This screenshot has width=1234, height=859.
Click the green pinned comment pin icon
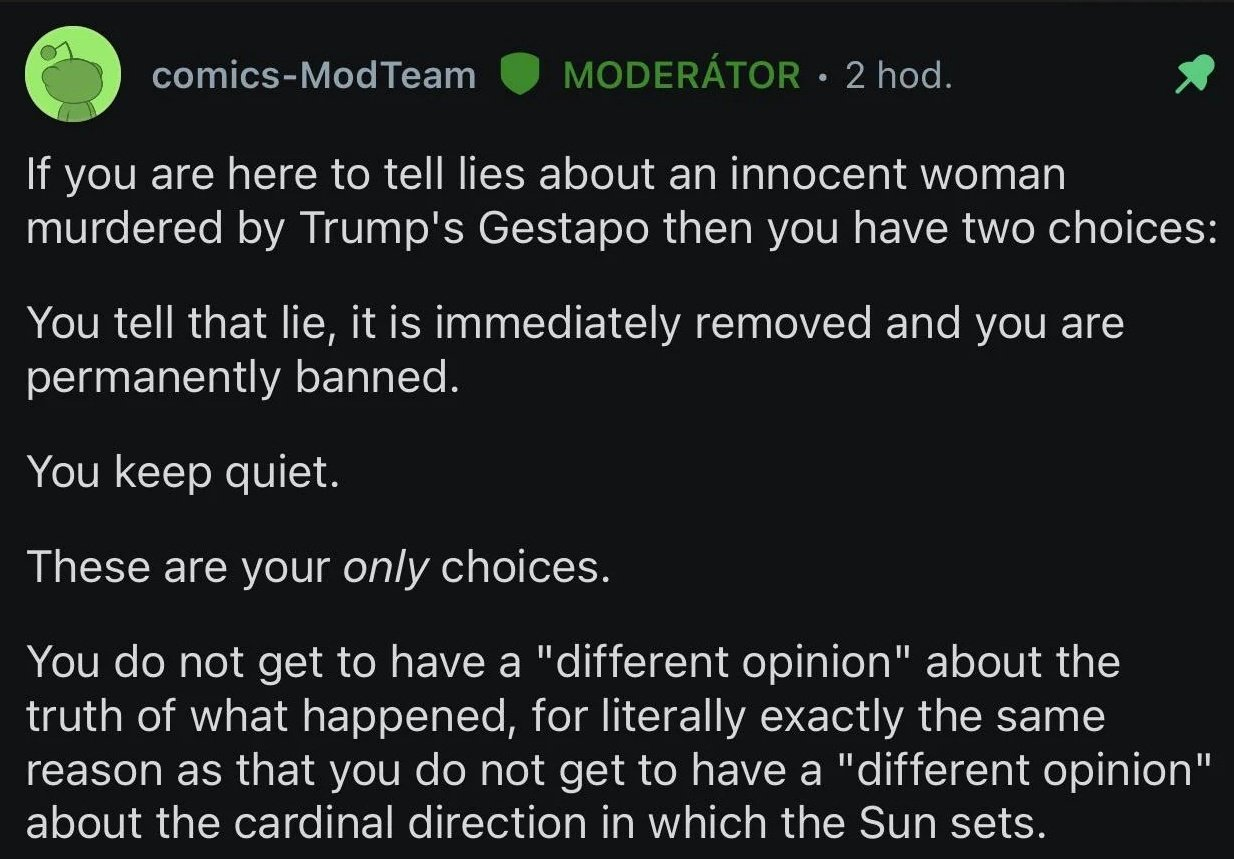pyautogui.click(x=1194, y=75)
